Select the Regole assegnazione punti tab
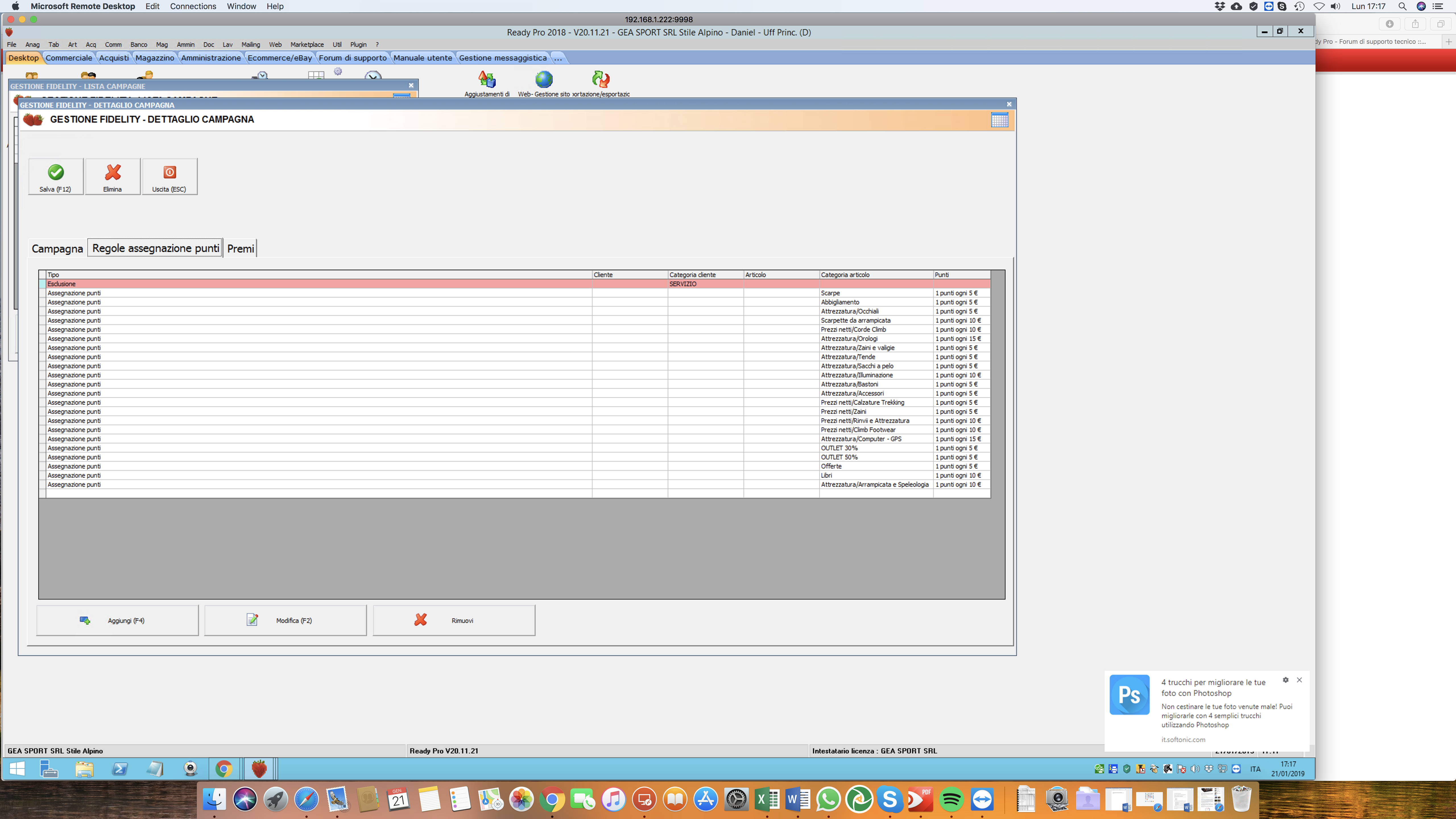The height and width of the screenshot is (819, 1456). [x=156, y=248]
